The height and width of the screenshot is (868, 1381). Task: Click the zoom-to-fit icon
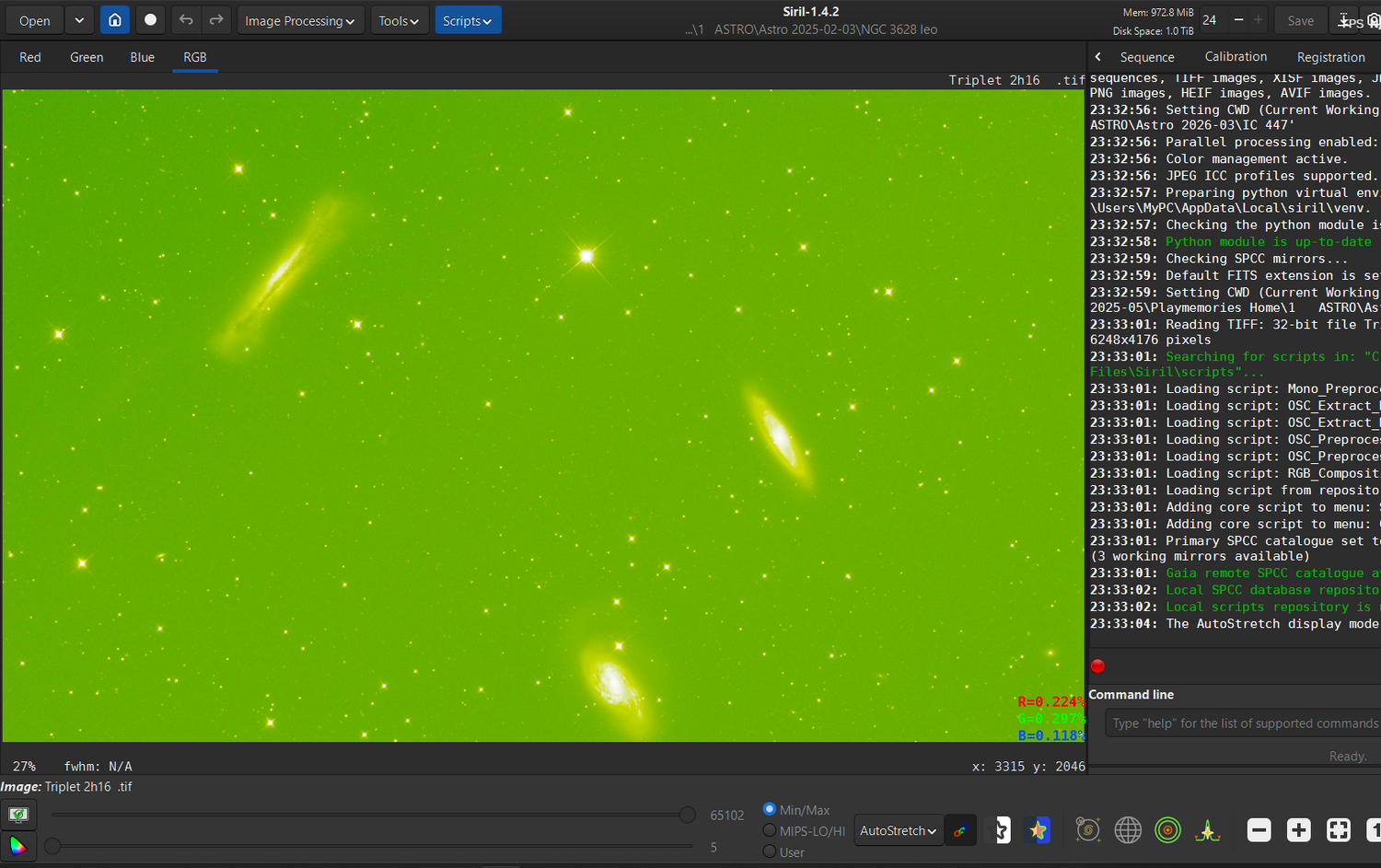tap(1338, 830)
